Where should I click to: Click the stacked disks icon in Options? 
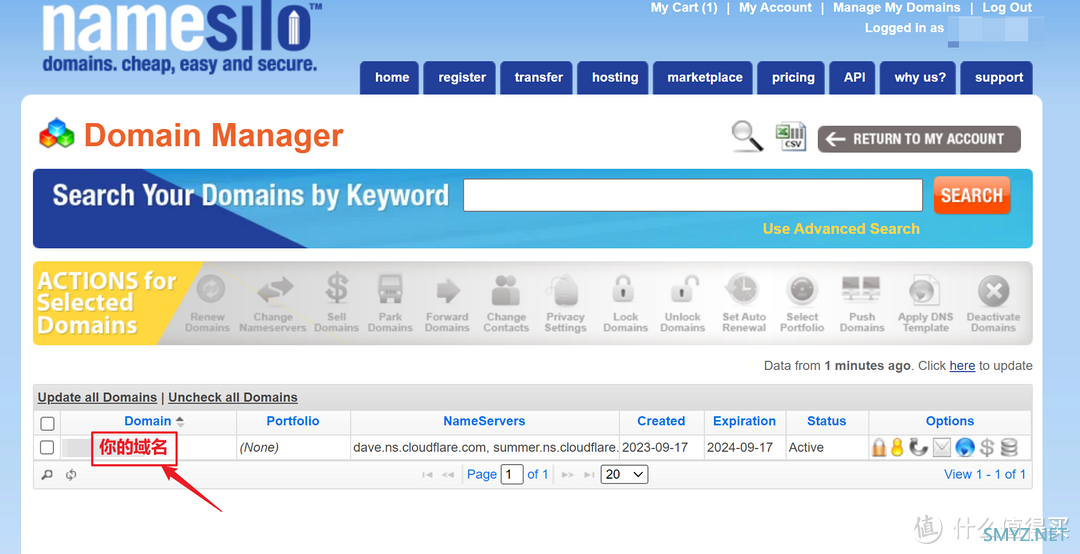click(1009, 447)
